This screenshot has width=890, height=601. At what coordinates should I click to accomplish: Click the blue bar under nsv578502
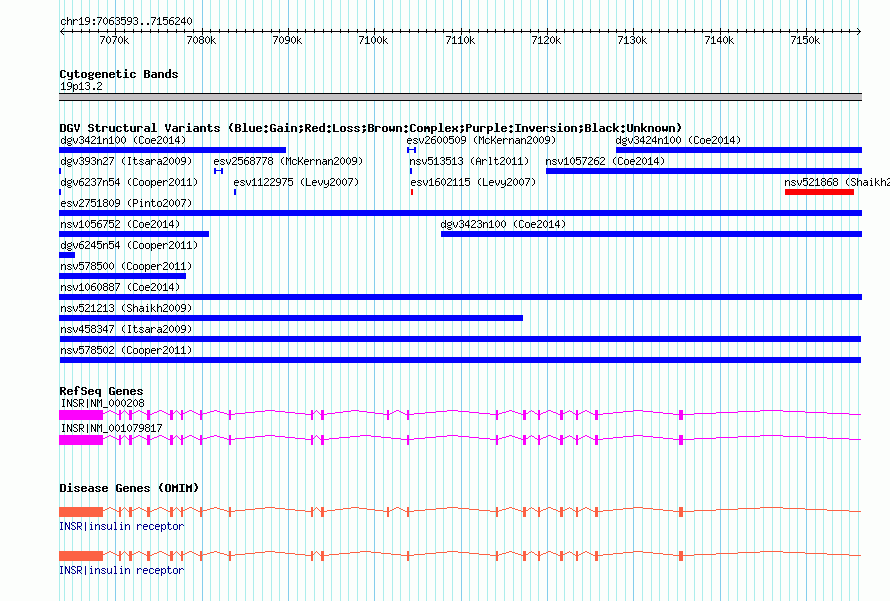click(x=460, y=360)
